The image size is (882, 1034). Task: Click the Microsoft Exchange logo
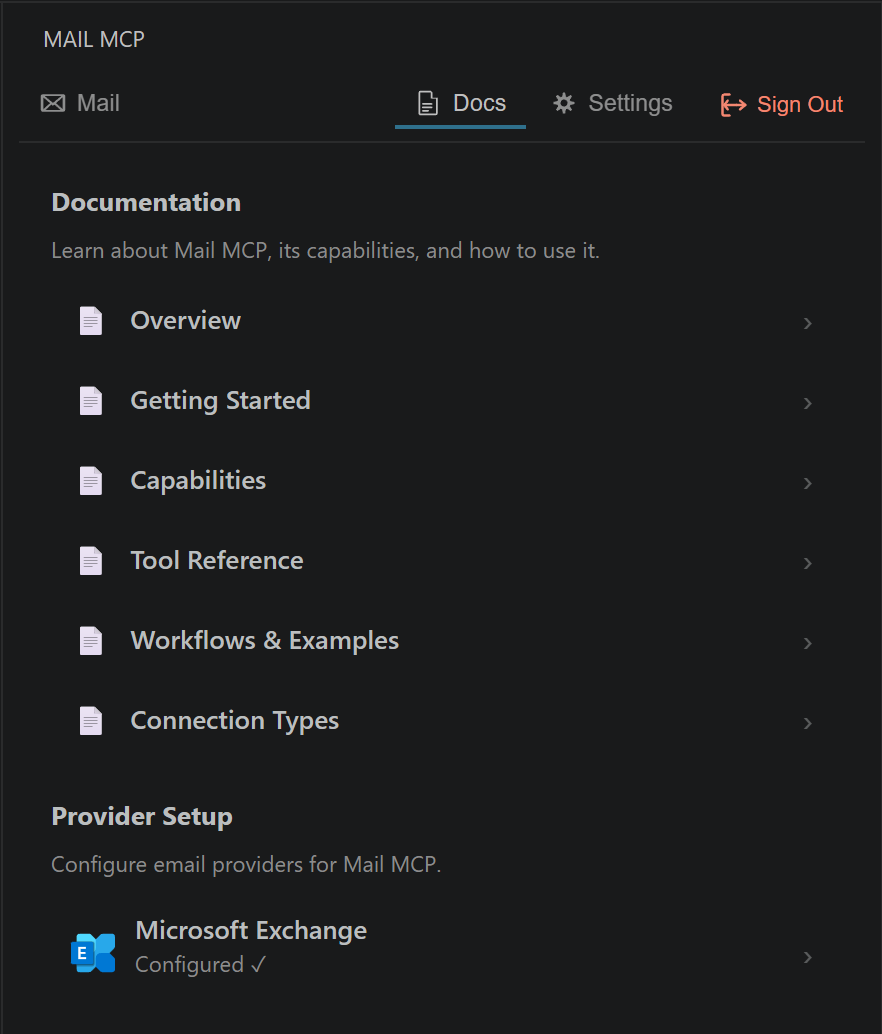click(x=93, y=951)
